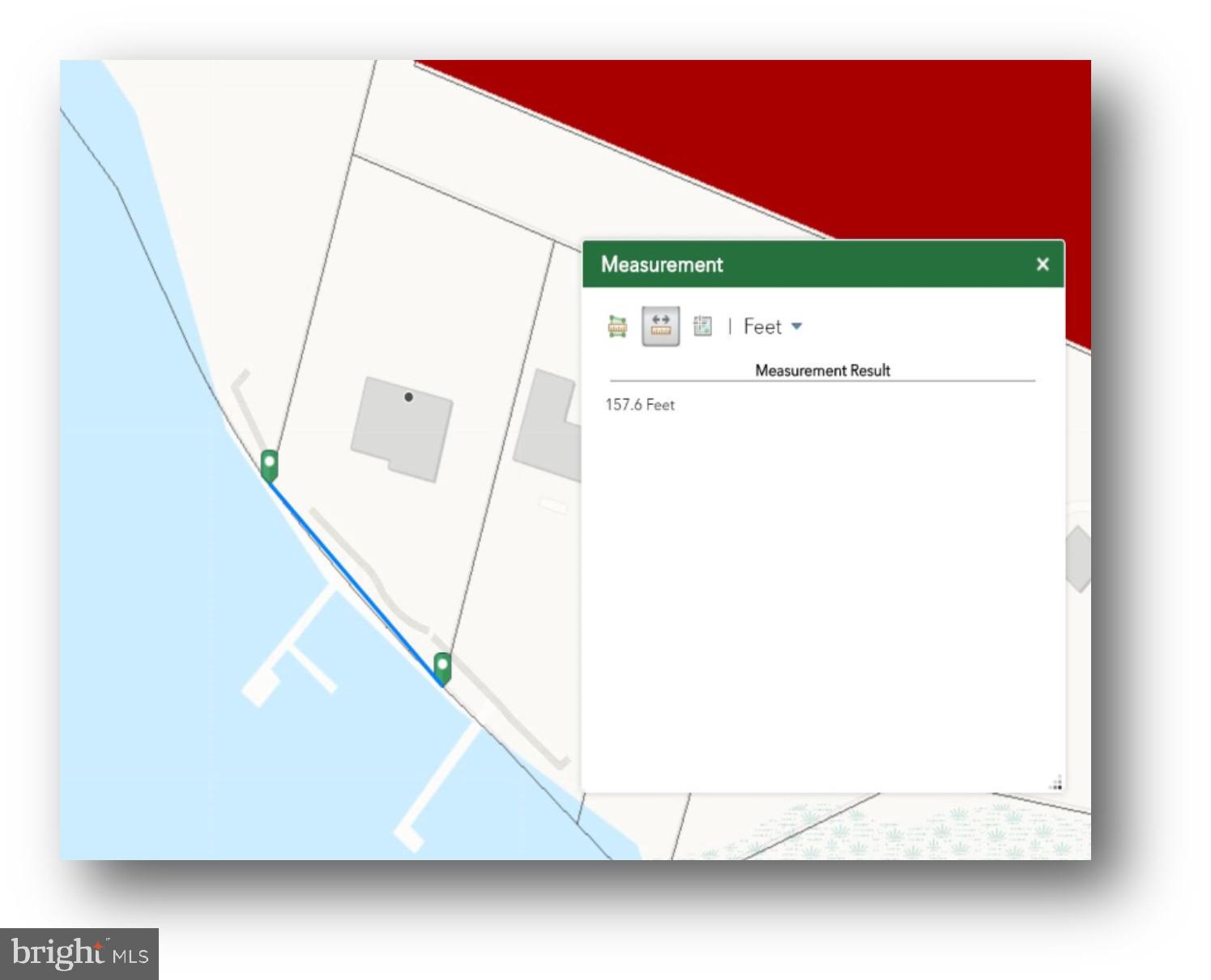Click the bright MLS logo
The height and width of the screenshot is (980, 1211).
click(79, 953)
